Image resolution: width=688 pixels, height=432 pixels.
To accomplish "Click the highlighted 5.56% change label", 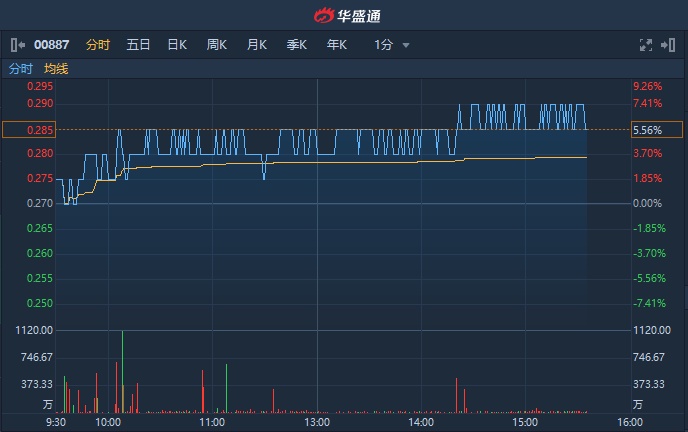I will pyautogui.click(x=657, y=130).
